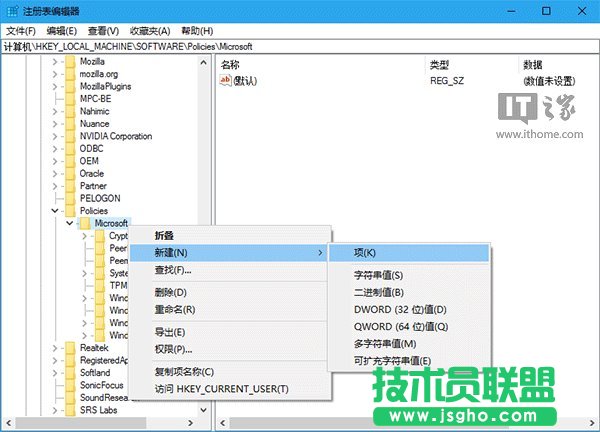
Task: Choose 访问 HKEY_CURRENT_USER(T) in context menu
Action: pyautogui.click(x=230, y=389)
